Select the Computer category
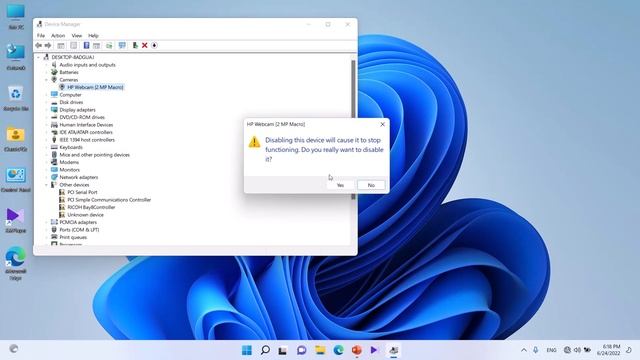 point(70,95)
